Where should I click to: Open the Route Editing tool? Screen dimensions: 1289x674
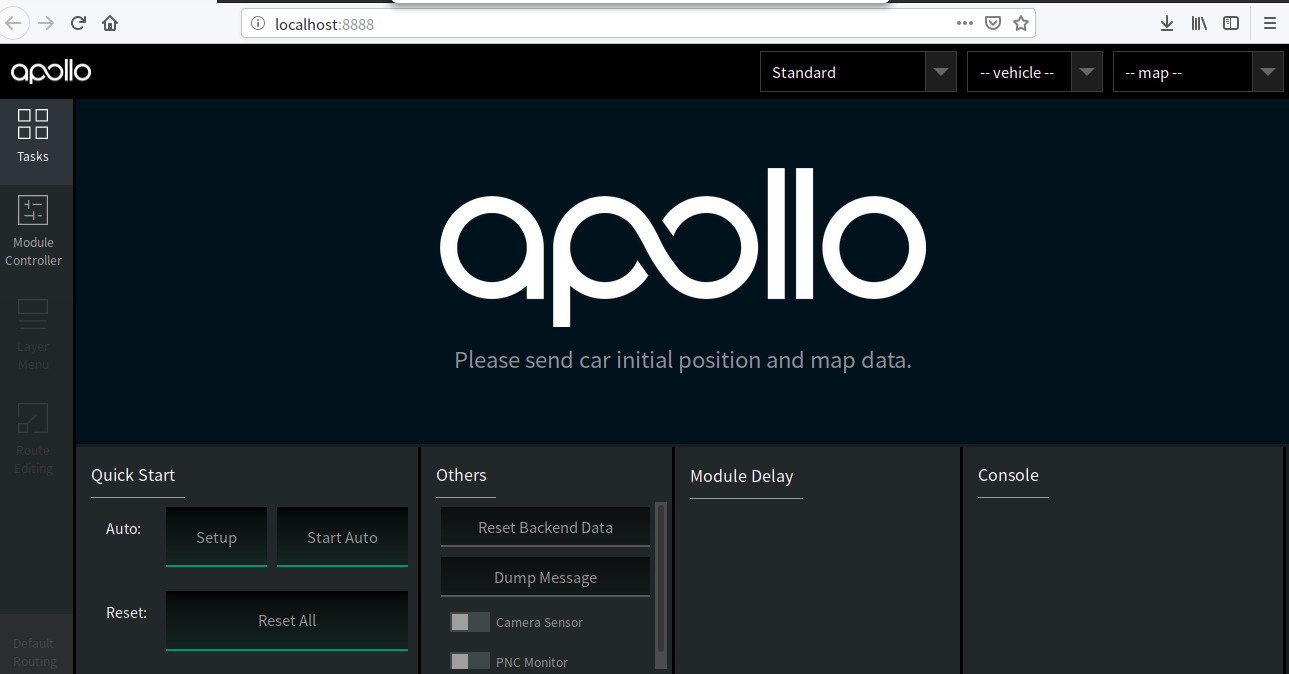[33, 440]
